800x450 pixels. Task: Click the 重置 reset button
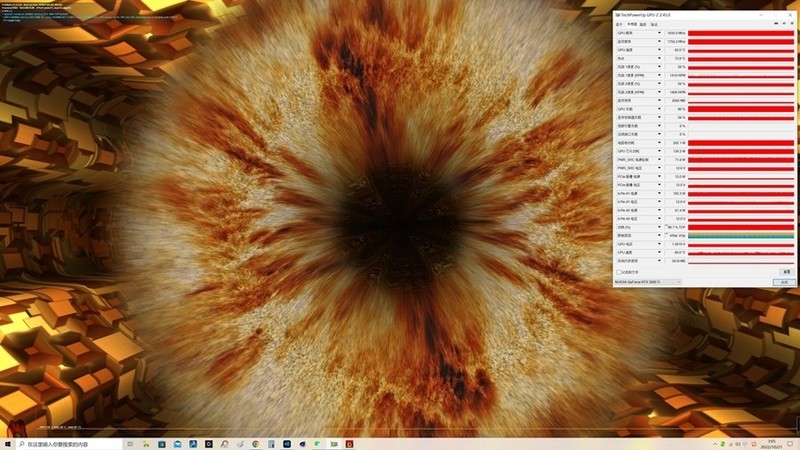(x=786, y=272)
